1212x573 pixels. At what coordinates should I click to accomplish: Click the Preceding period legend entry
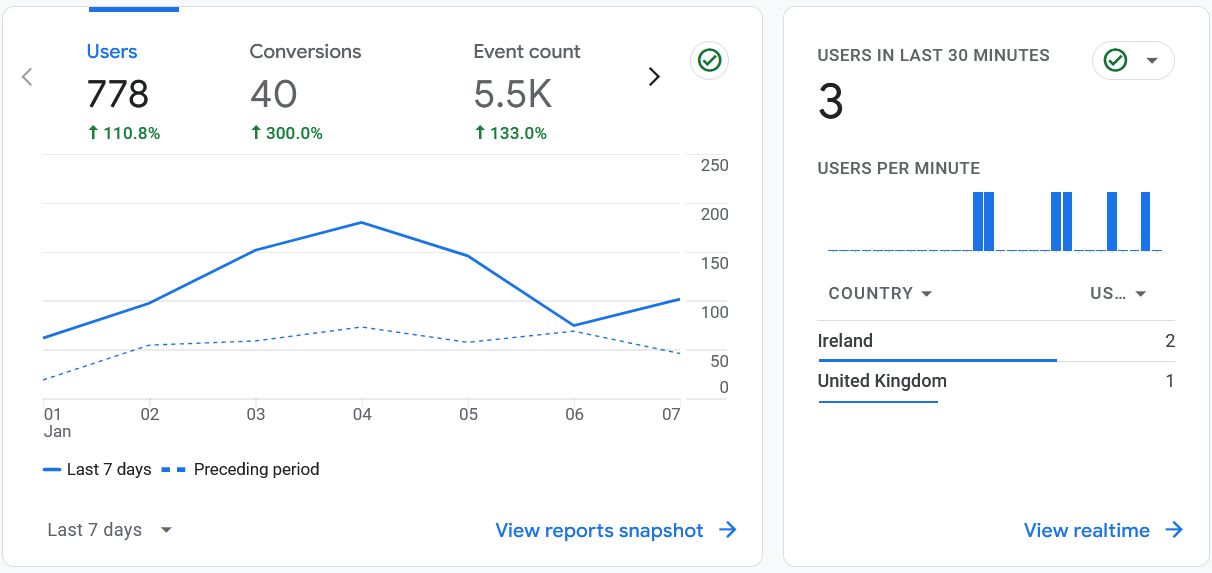click(x=241, y=469)
